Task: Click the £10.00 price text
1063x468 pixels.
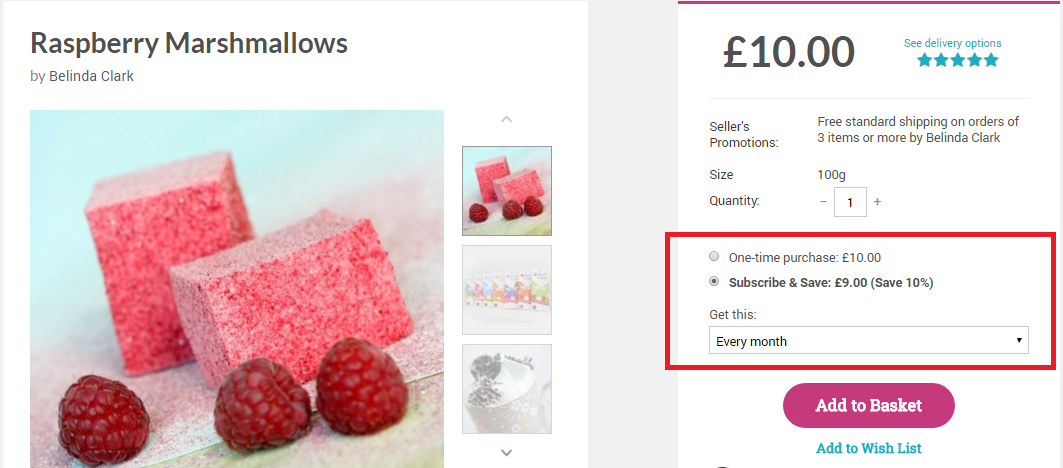Action: click(x=789, y=52)
